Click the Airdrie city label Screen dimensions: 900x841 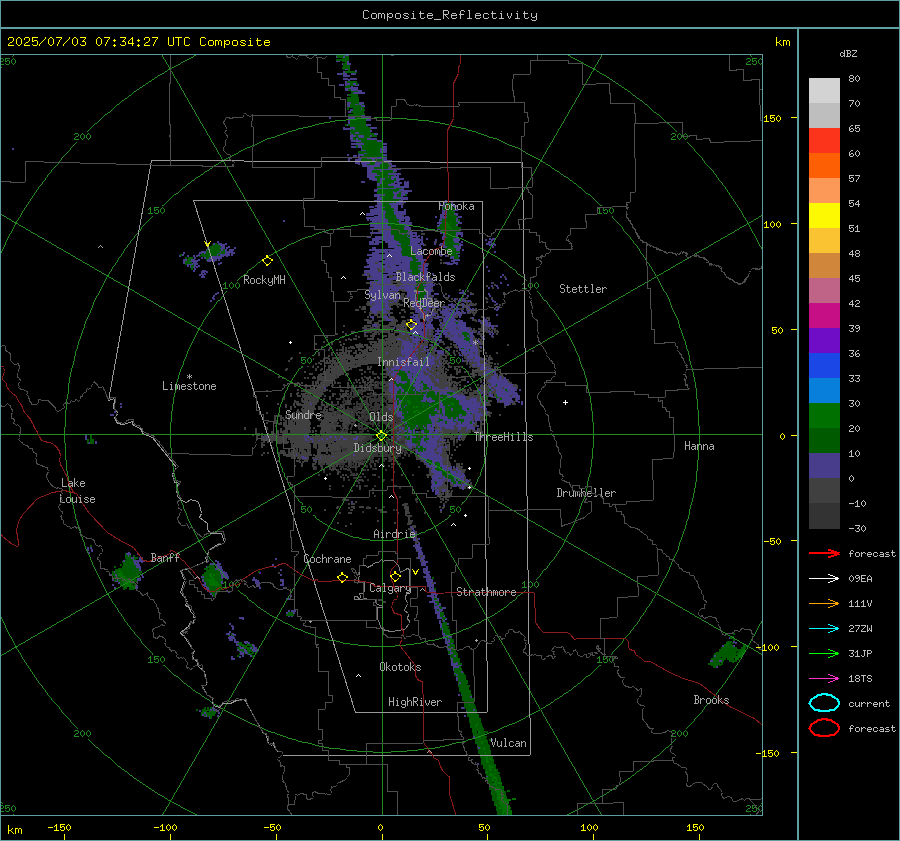(394, 534)
